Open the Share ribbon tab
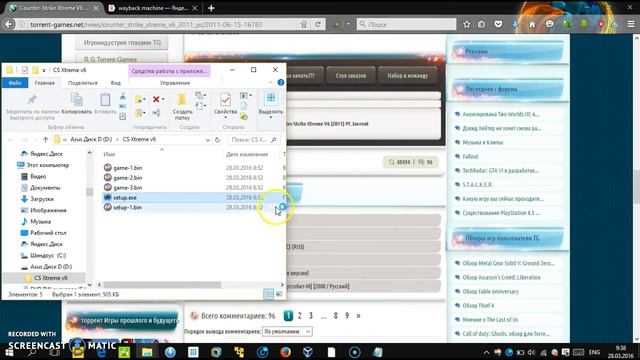The height and width of the screenshot is (360, 640). (x=83, y=82)
